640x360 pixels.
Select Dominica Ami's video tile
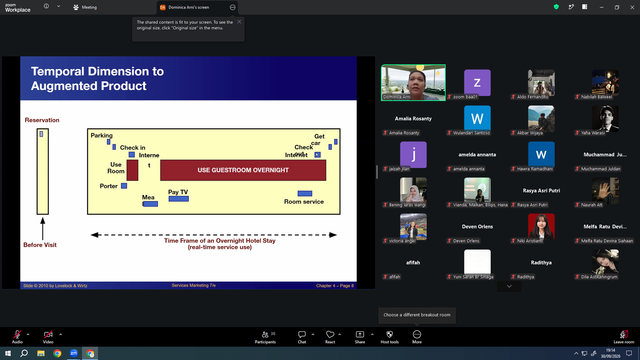413,82
